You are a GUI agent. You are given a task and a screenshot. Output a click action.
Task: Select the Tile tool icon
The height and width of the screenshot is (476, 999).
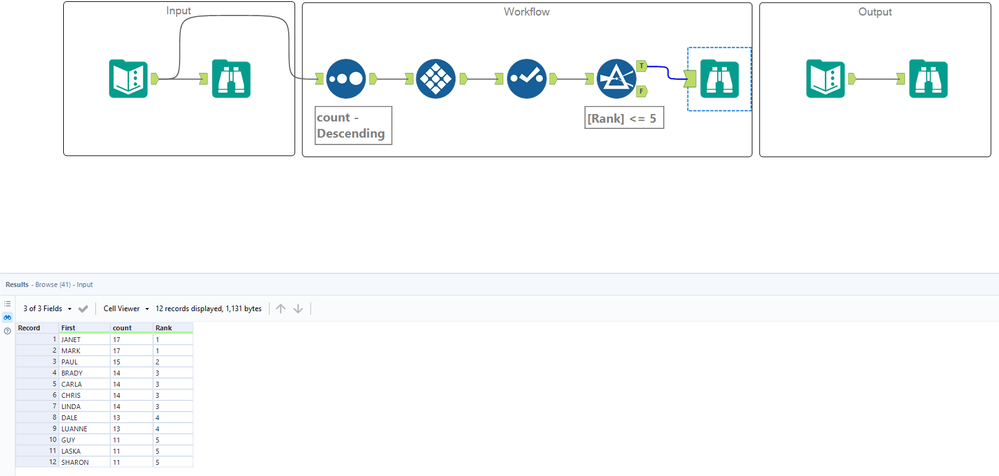[436, 78]
